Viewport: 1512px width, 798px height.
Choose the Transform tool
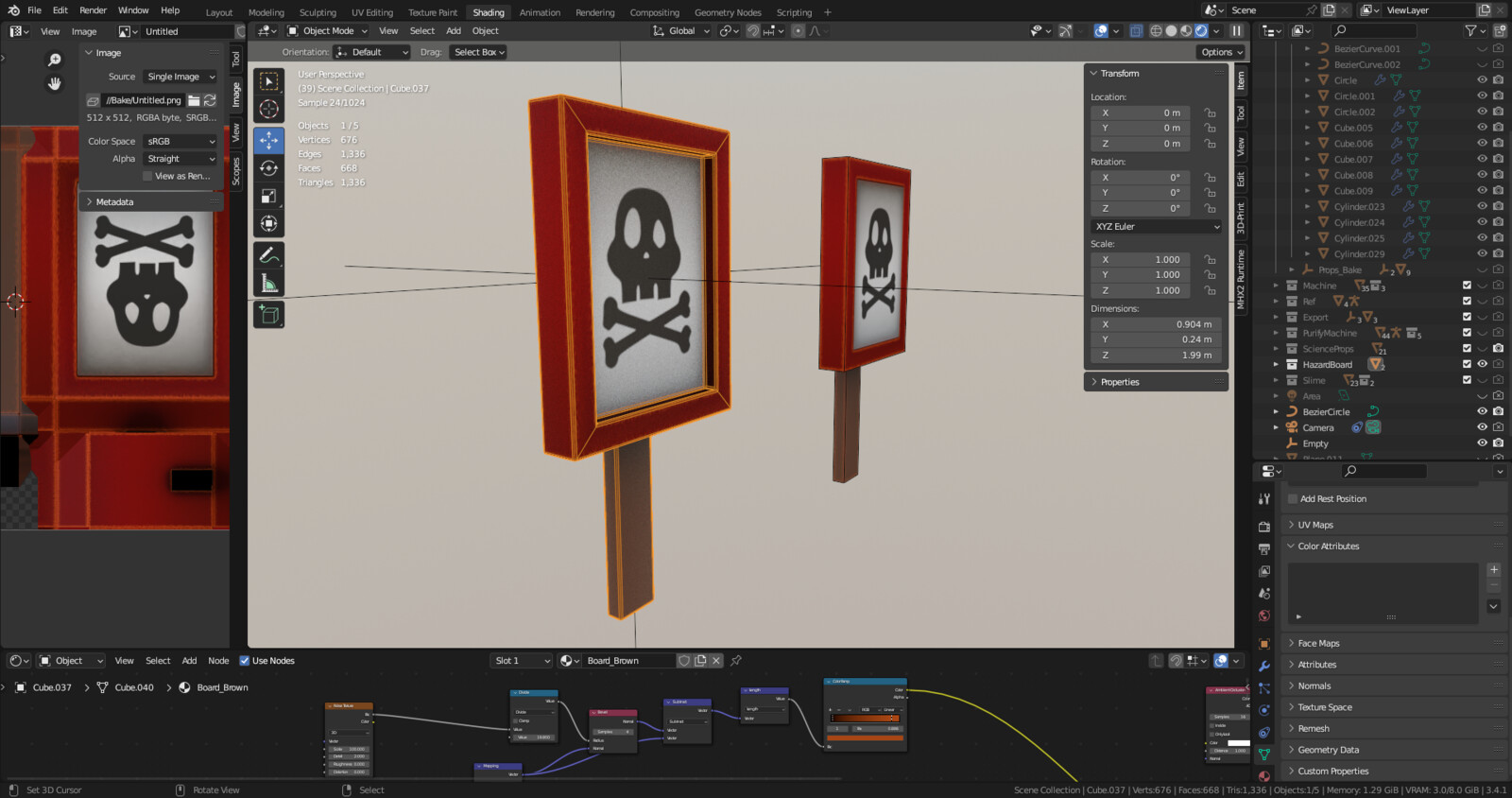pos(269,224)
